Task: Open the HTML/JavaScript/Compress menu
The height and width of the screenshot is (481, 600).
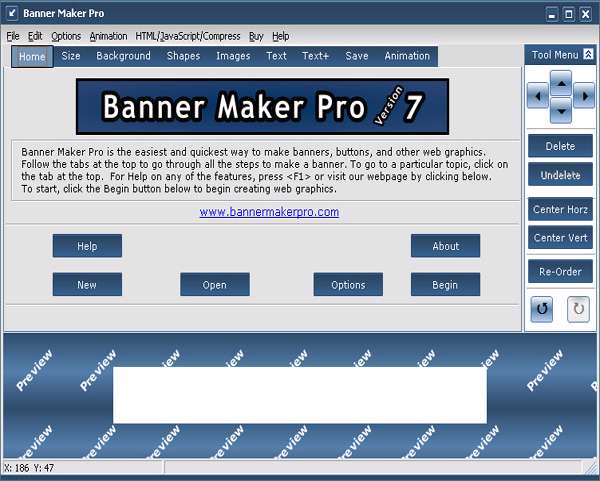Action: click(x=188, y=36)
